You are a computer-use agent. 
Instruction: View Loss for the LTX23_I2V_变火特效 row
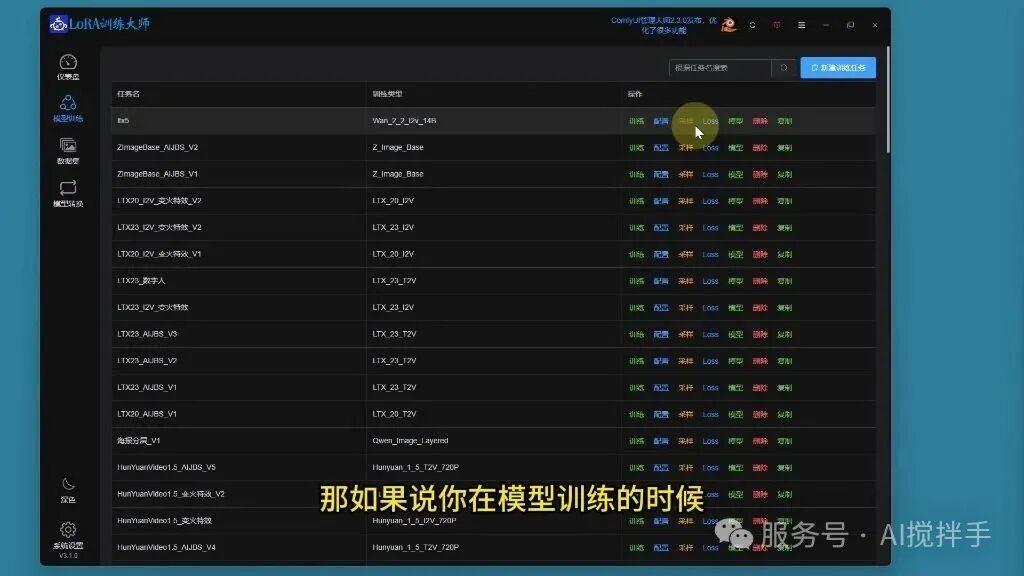711,308
